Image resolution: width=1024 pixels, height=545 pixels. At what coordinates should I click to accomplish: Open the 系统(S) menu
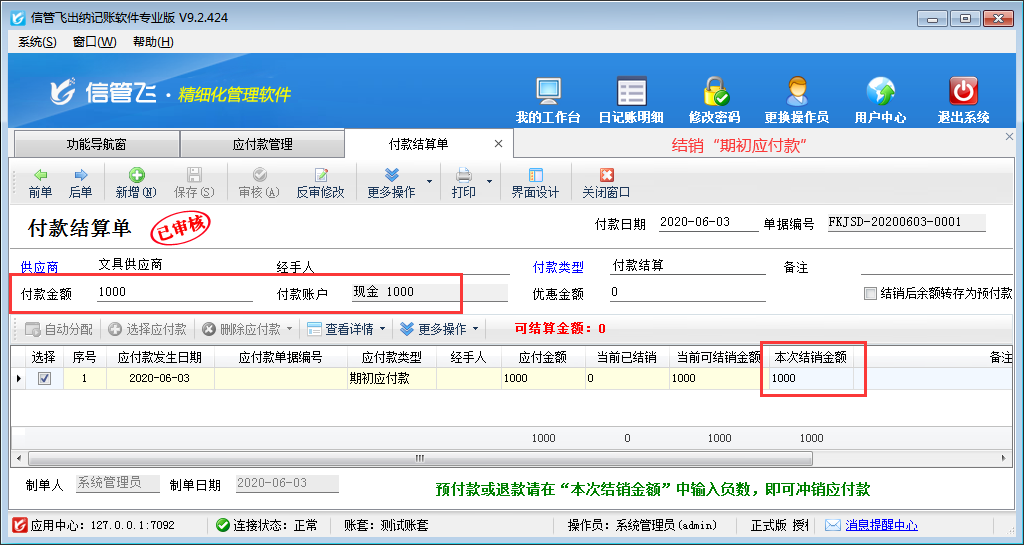tap(37, 42)
